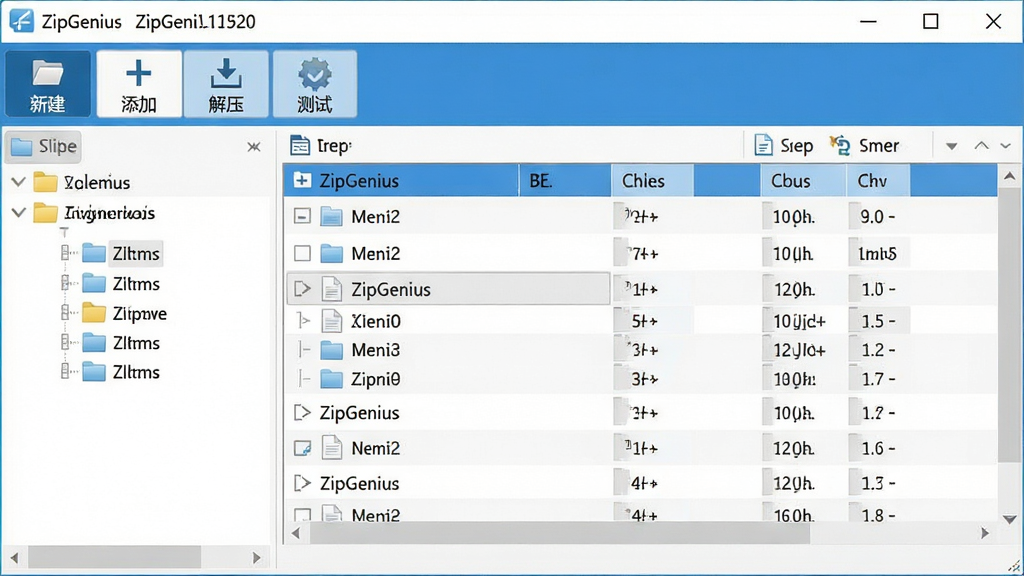Collapse the Invgnerixois tree folder
Viewport: 1024px width, 576px height.
[x=19, y=212]
